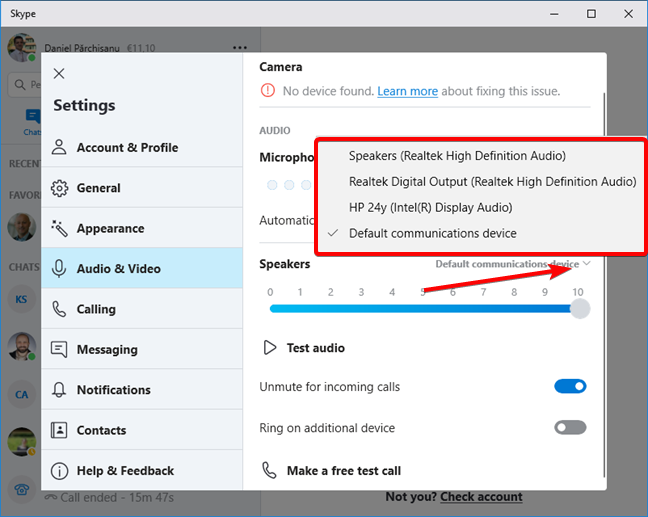Image resolution: width=648 pixels, height=517 pixels.
Task: Open Account & Profile settings
Action: pos(142,148)
